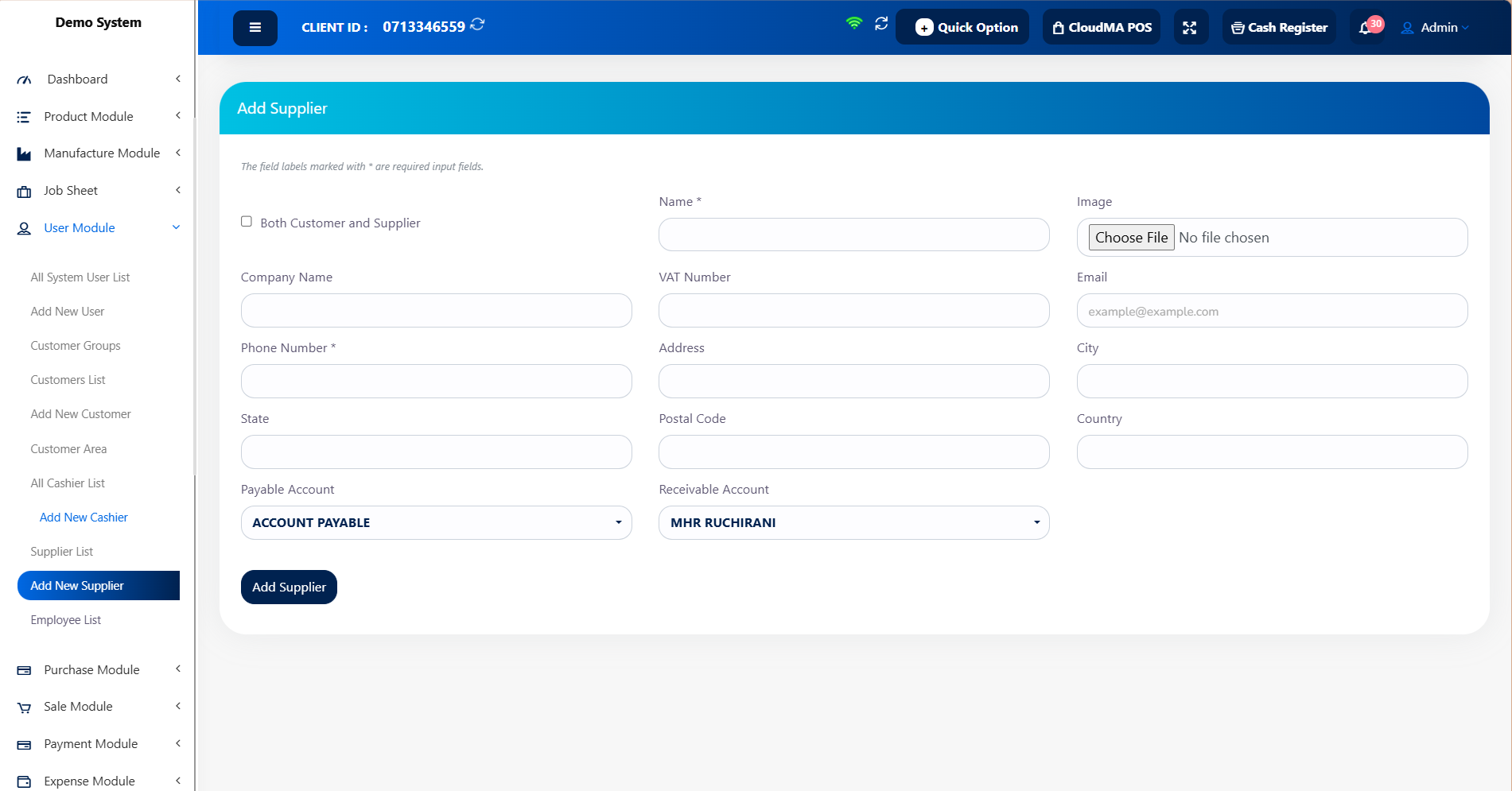This screenshot has width=1512, height=791.
Task: Open Add New Cashier
Action: (84, 518)
